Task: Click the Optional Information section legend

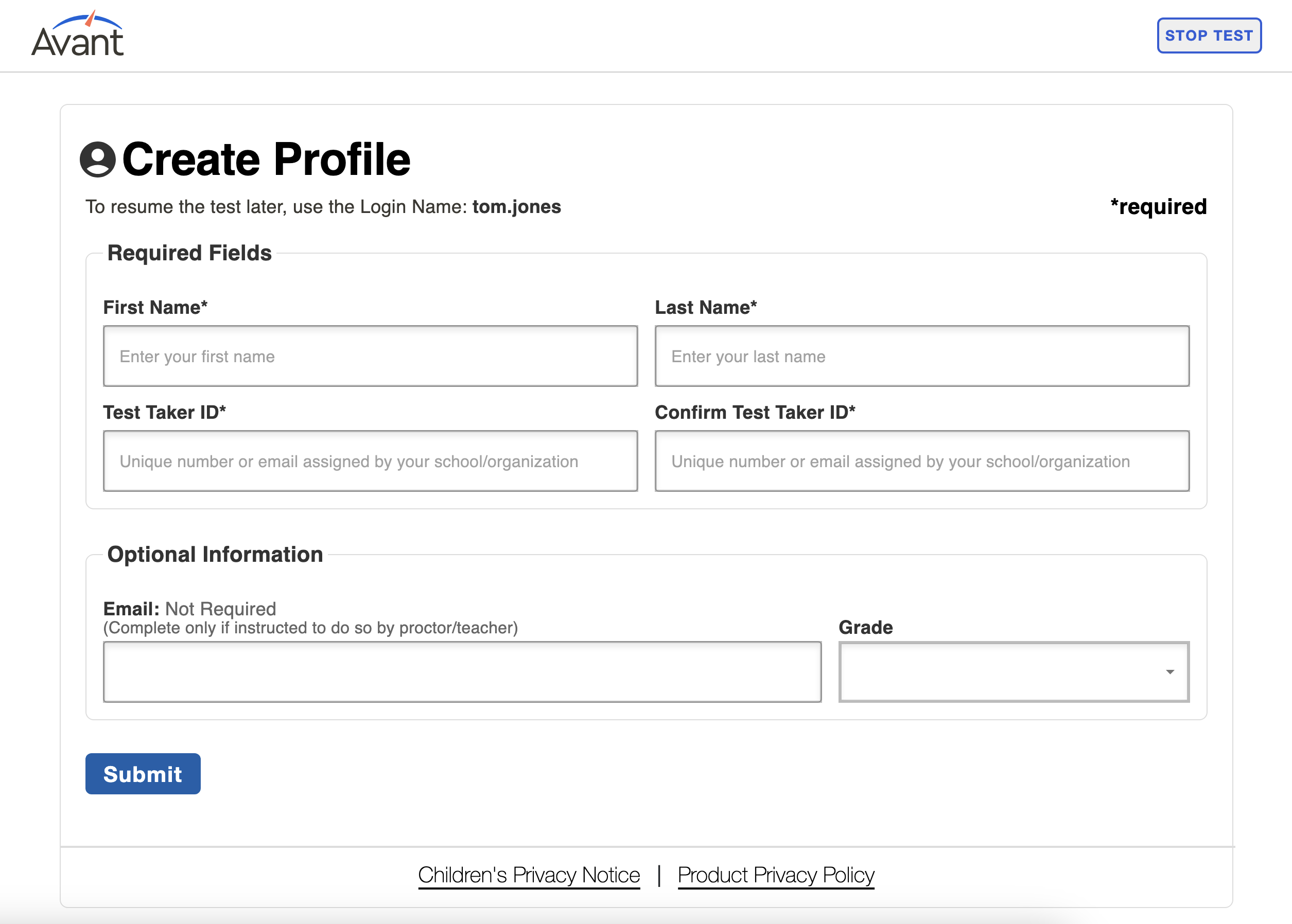Action: 215,555
